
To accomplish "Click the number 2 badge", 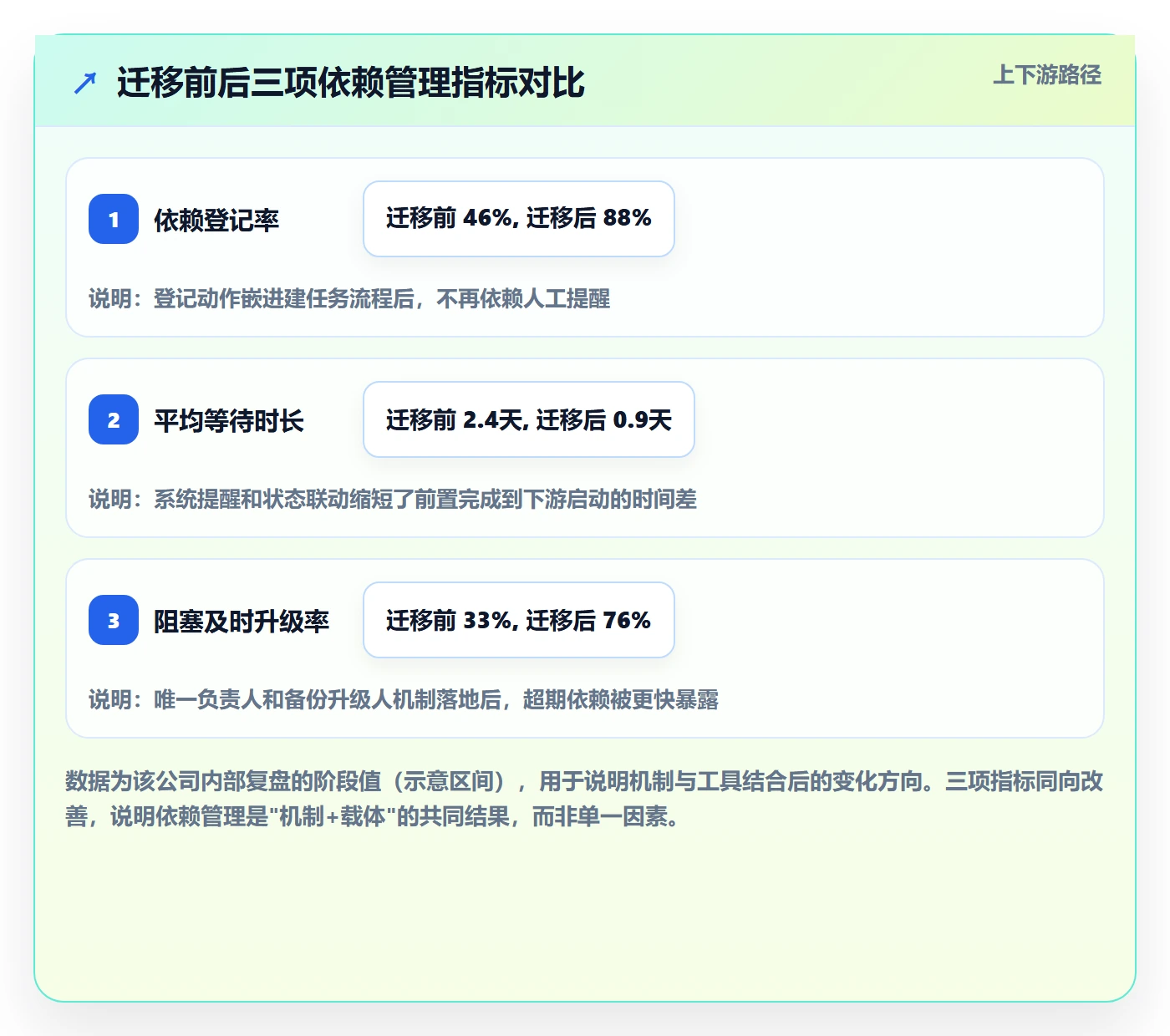I will tap(114, 419).
